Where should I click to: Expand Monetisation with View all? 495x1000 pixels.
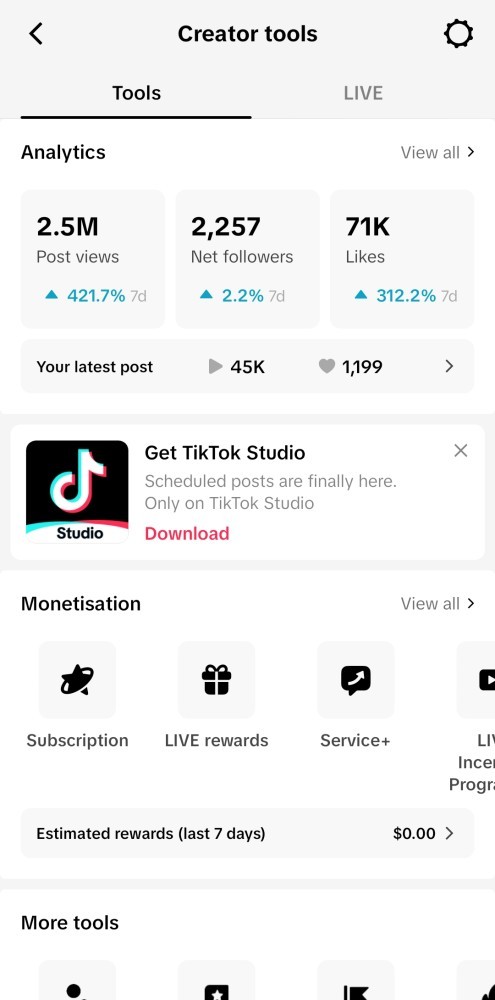[438, 603]
